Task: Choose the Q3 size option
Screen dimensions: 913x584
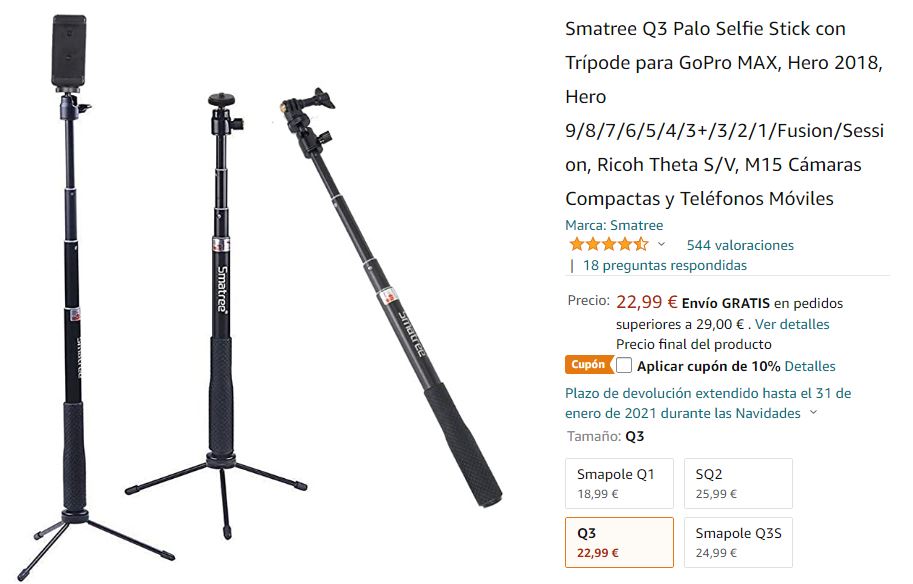Action: coord(619,542)
